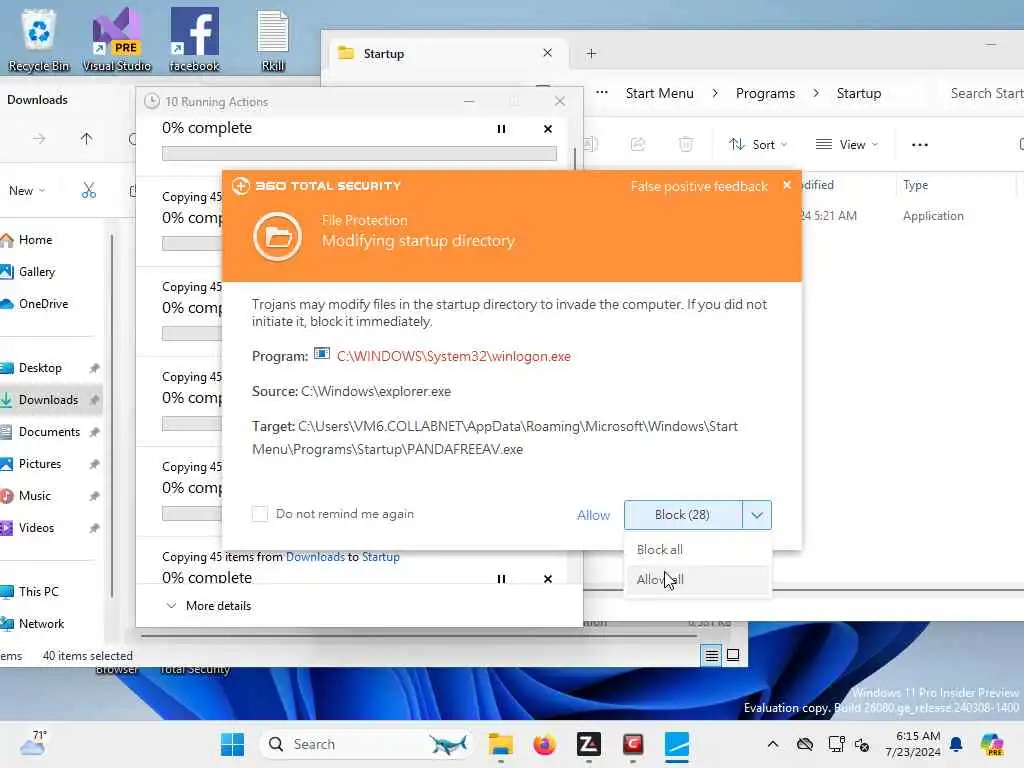This screenshot has height=768, width=1024.
Task: Click the Programs breadcrumb
Action: tap(765, 93)
